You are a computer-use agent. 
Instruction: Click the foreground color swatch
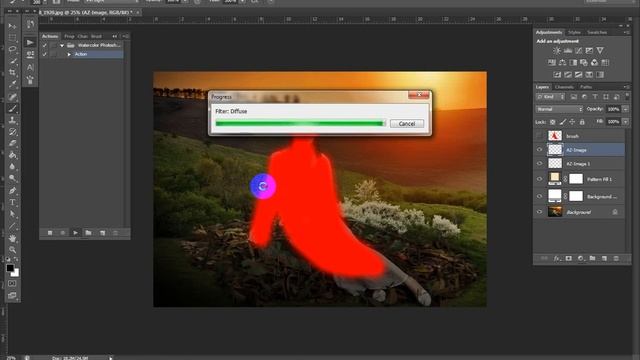click(10, 268)
